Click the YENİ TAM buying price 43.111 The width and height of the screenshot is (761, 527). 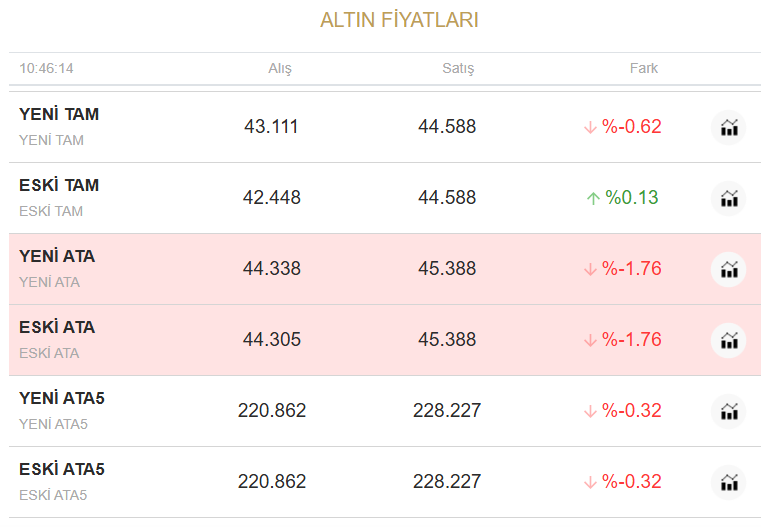(x=271, y=127)
